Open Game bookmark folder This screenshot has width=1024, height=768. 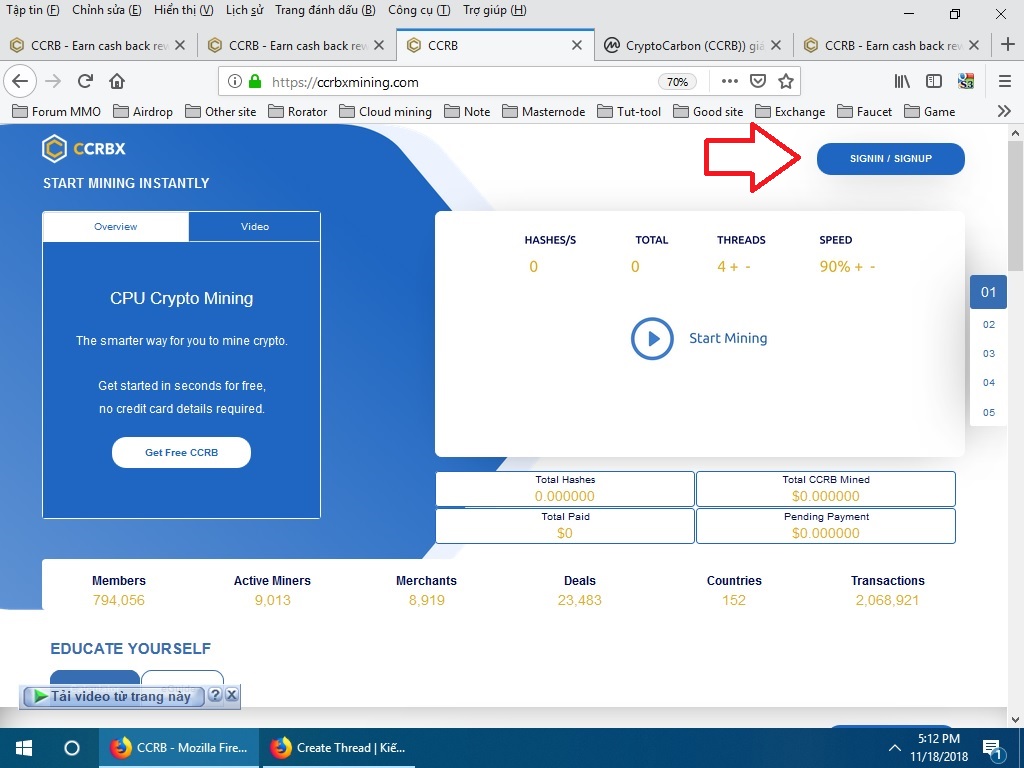[x=930, y=112]
